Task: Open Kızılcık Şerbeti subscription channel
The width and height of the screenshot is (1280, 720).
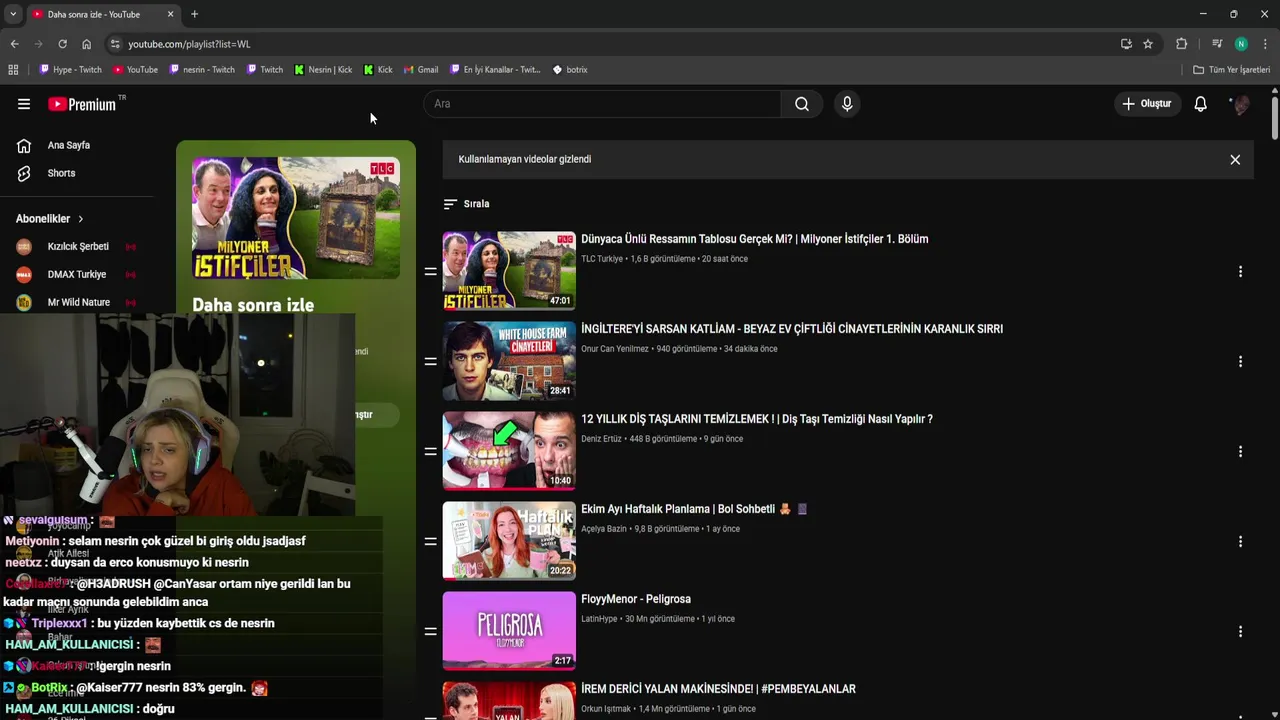Action: 77,246
